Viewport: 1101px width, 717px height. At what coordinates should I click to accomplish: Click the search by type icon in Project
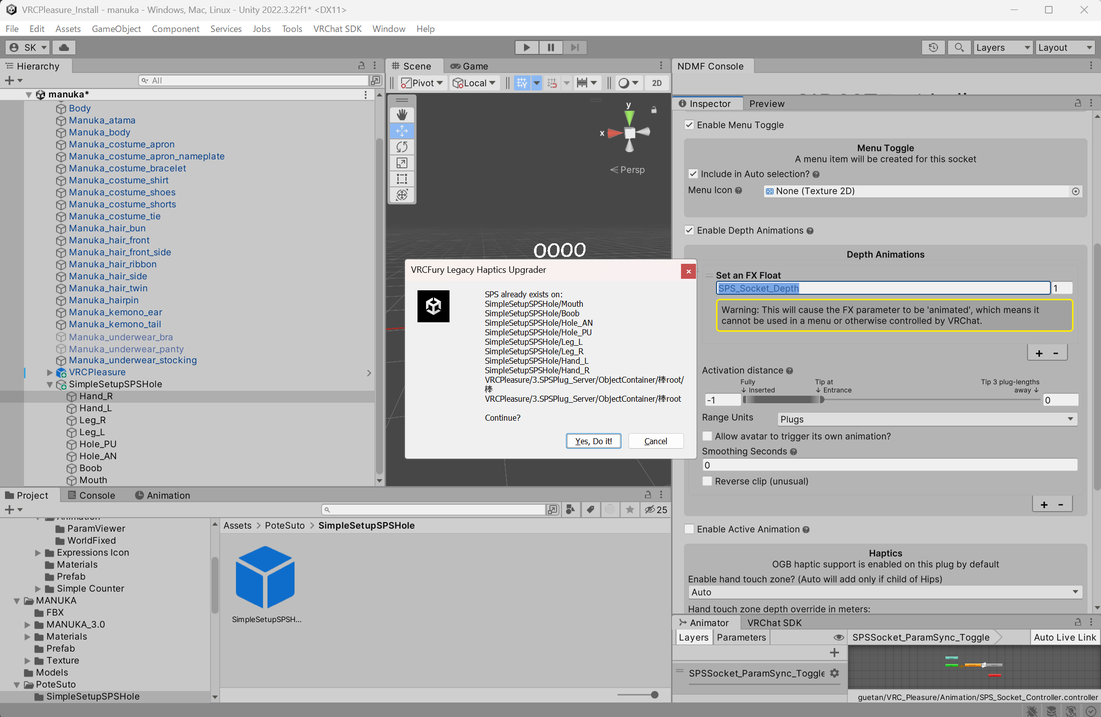point(571,509)
